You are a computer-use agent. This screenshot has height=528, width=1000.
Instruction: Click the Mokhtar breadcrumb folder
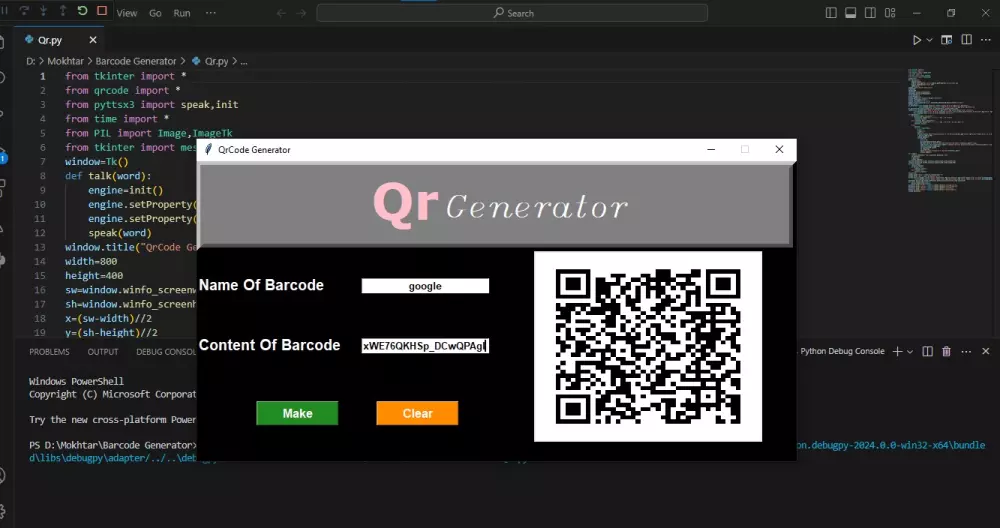coord(66,61)
